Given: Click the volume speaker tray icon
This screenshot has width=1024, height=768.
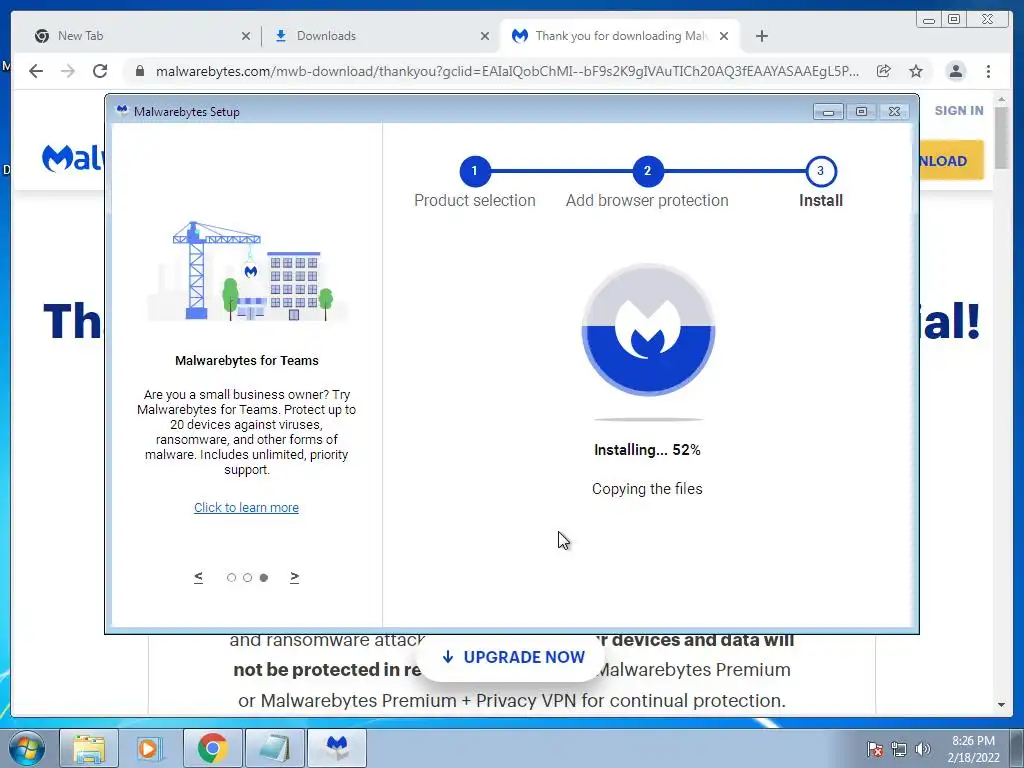Looking at the screenshot, I should click(x=922, y=749).
